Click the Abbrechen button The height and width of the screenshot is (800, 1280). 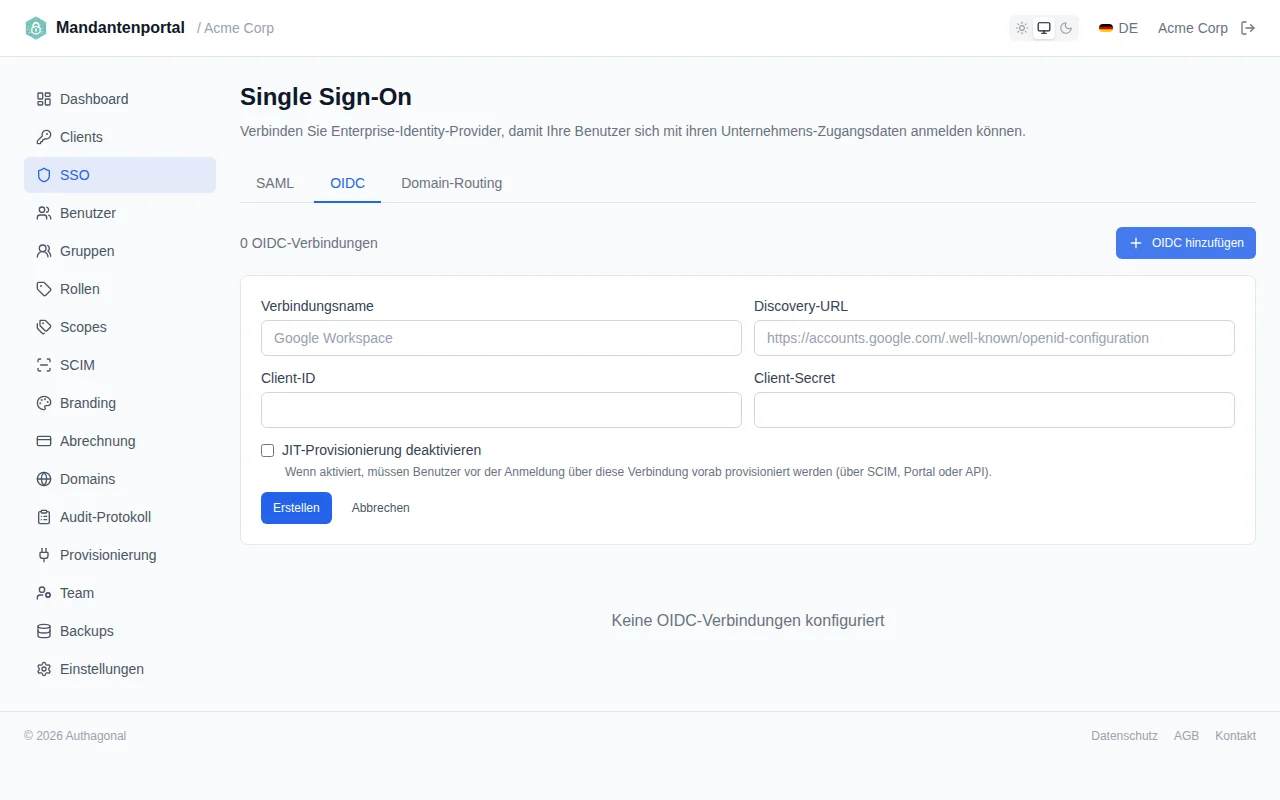[381, 508]
